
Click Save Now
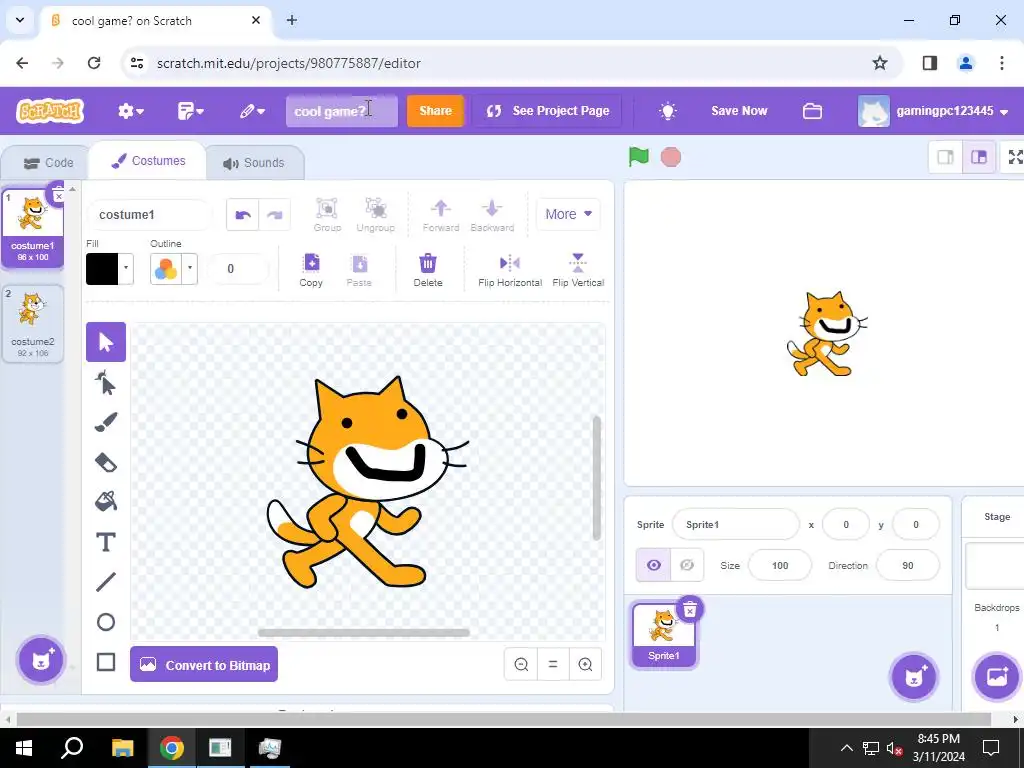[x=739, y=111]
